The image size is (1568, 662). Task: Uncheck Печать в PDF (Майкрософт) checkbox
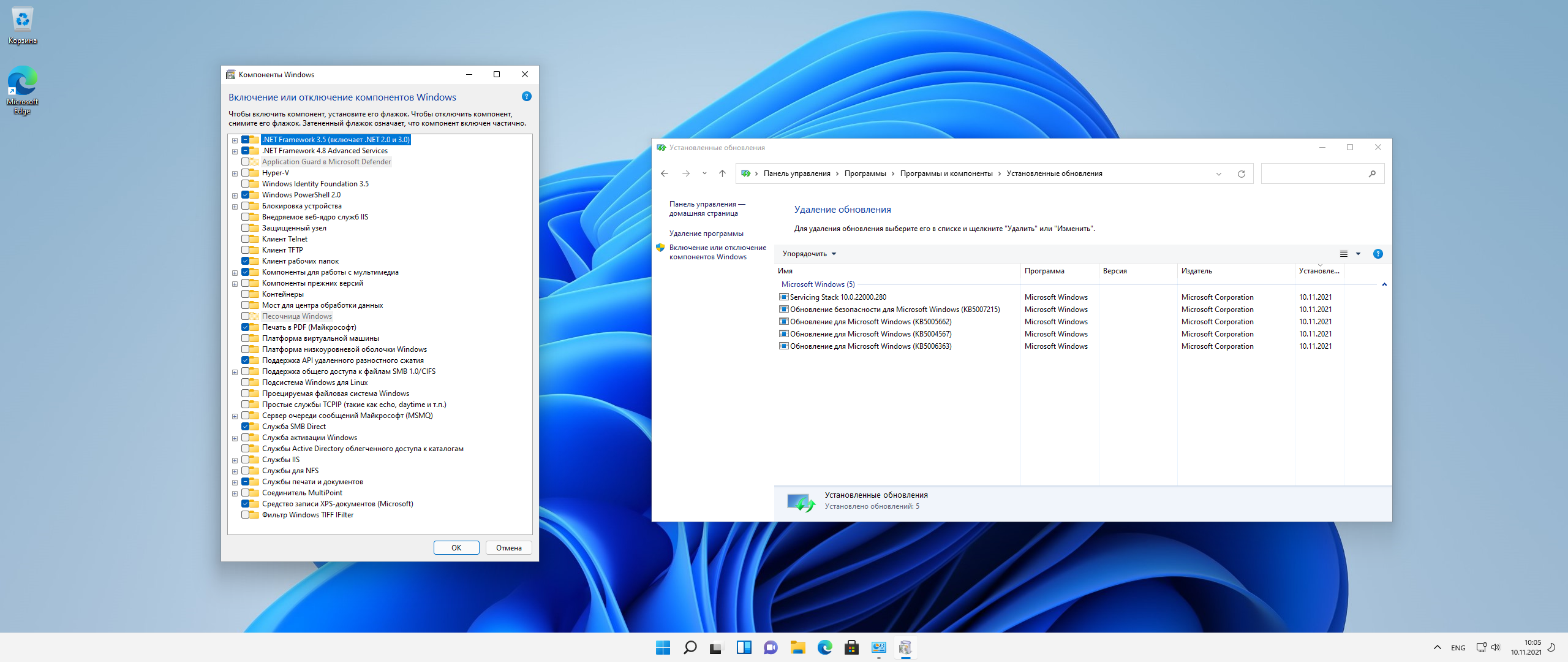[x=245, y=327]
